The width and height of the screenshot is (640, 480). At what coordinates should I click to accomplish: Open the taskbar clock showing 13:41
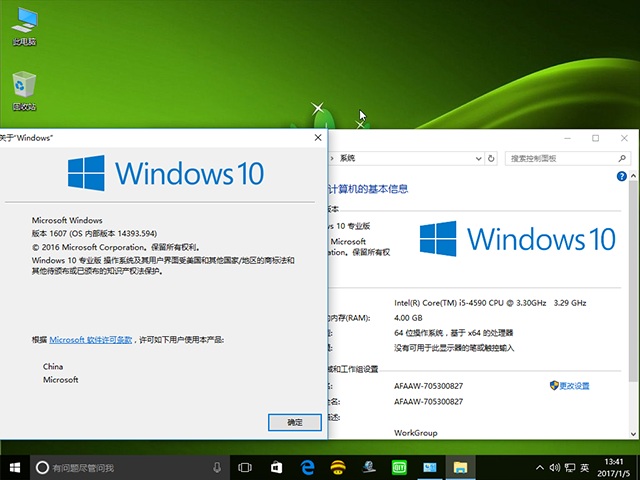[x=615, y=467]
